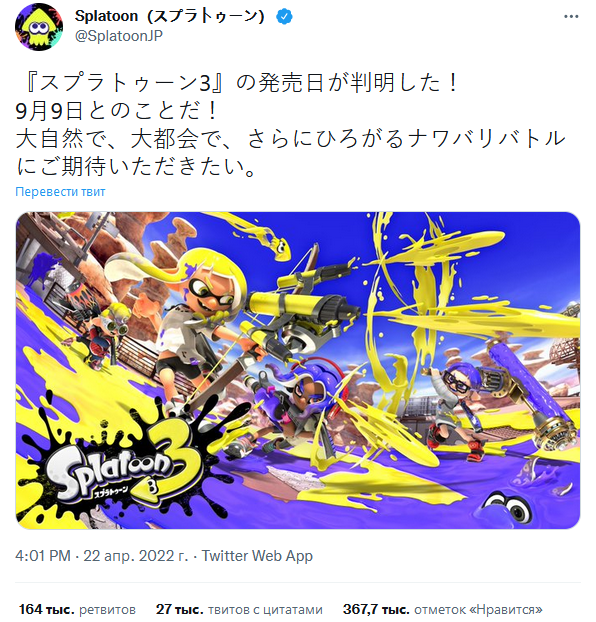This screenshot has height=622, width=596.
Task: Open the Splatoon 3 artwork image
Action: (298, 371)
